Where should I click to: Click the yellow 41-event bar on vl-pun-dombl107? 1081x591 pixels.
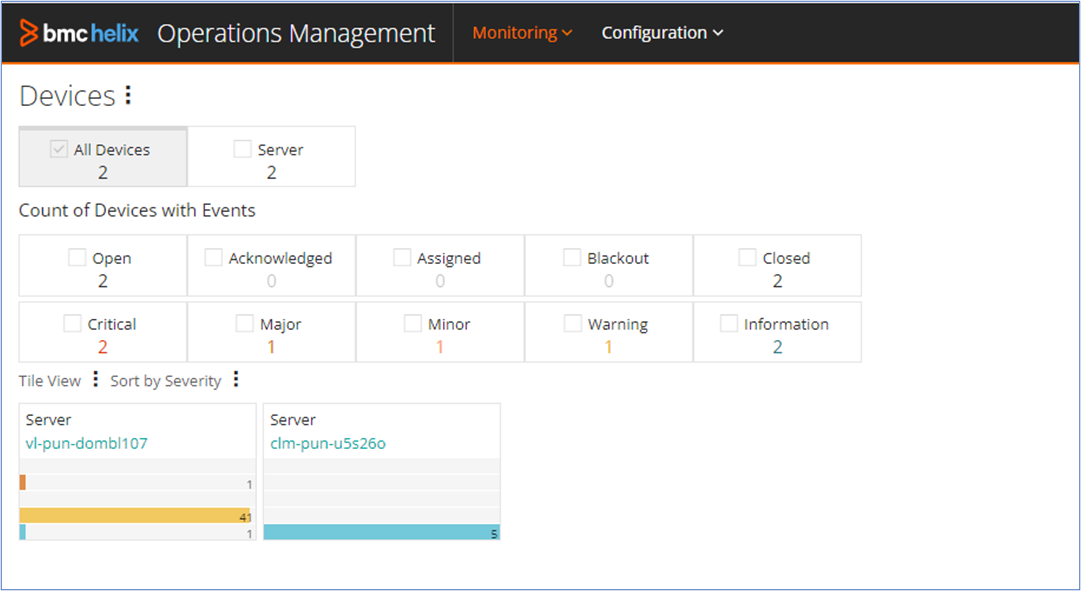point(134,515)
